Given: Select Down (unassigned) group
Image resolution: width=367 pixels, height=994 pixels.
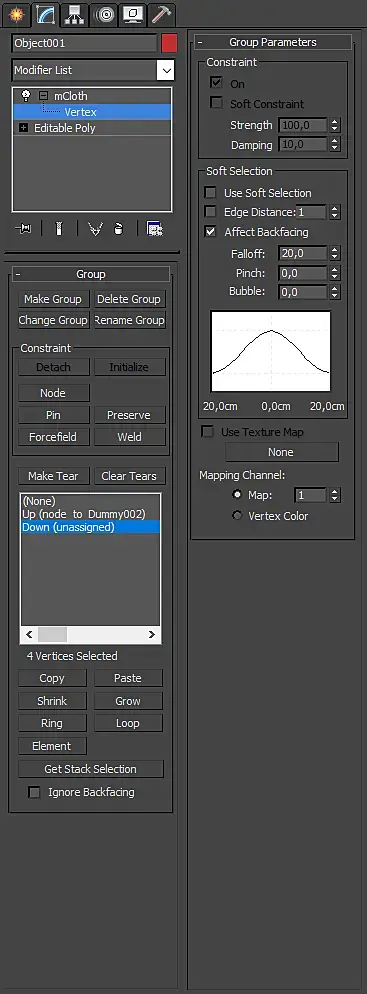Looking at the screenshot, I should coord(91,527).
